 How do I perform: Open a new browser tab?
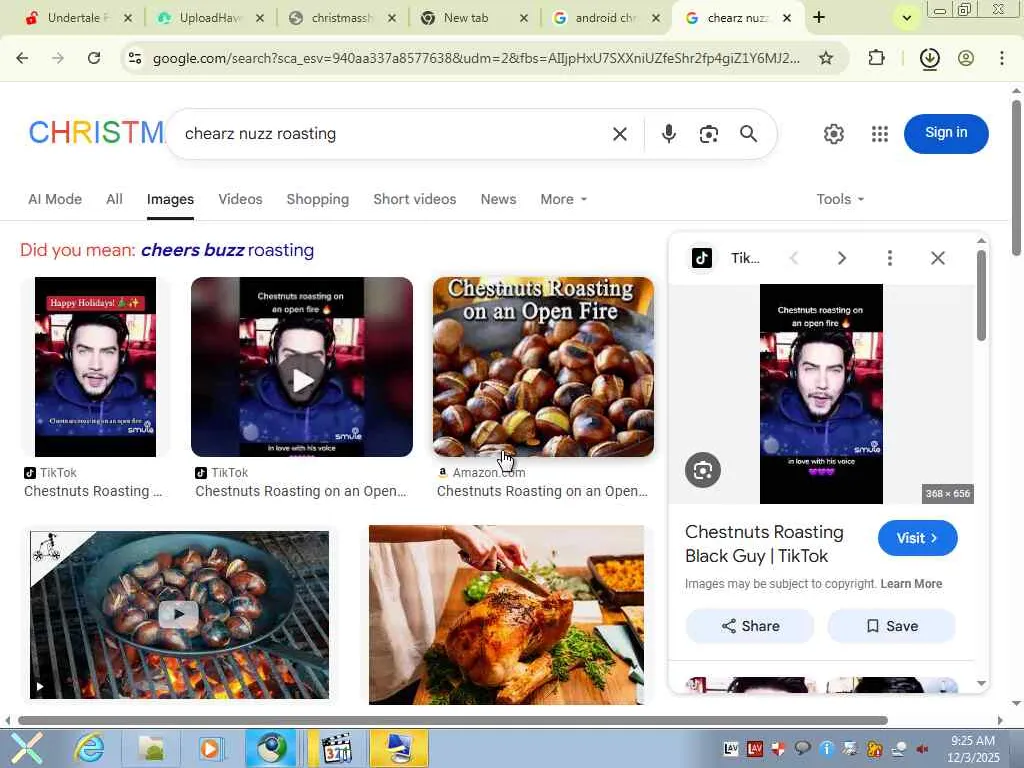(819, 18)
